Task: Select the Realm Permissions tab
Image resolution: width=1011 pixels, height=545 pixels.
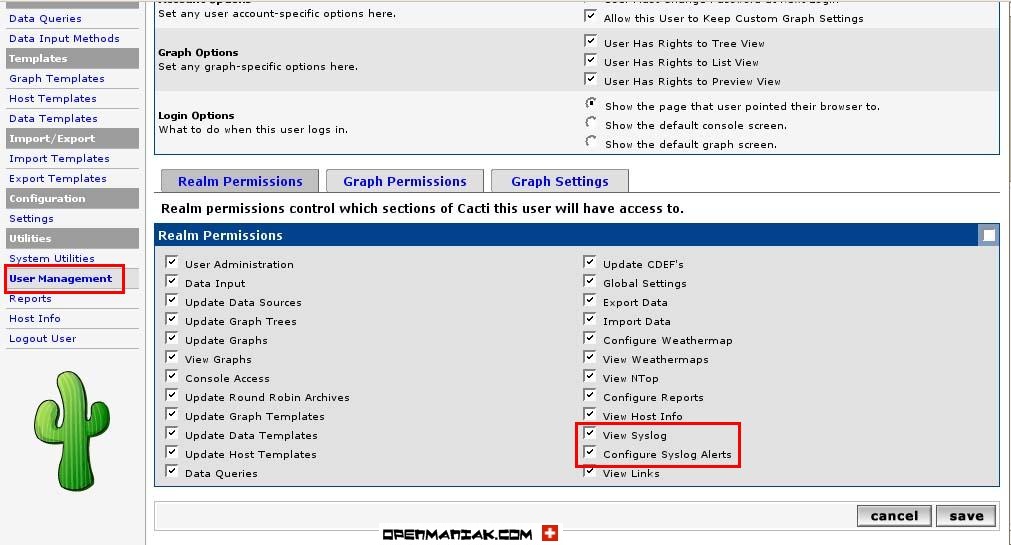Action: pos(240,181)
